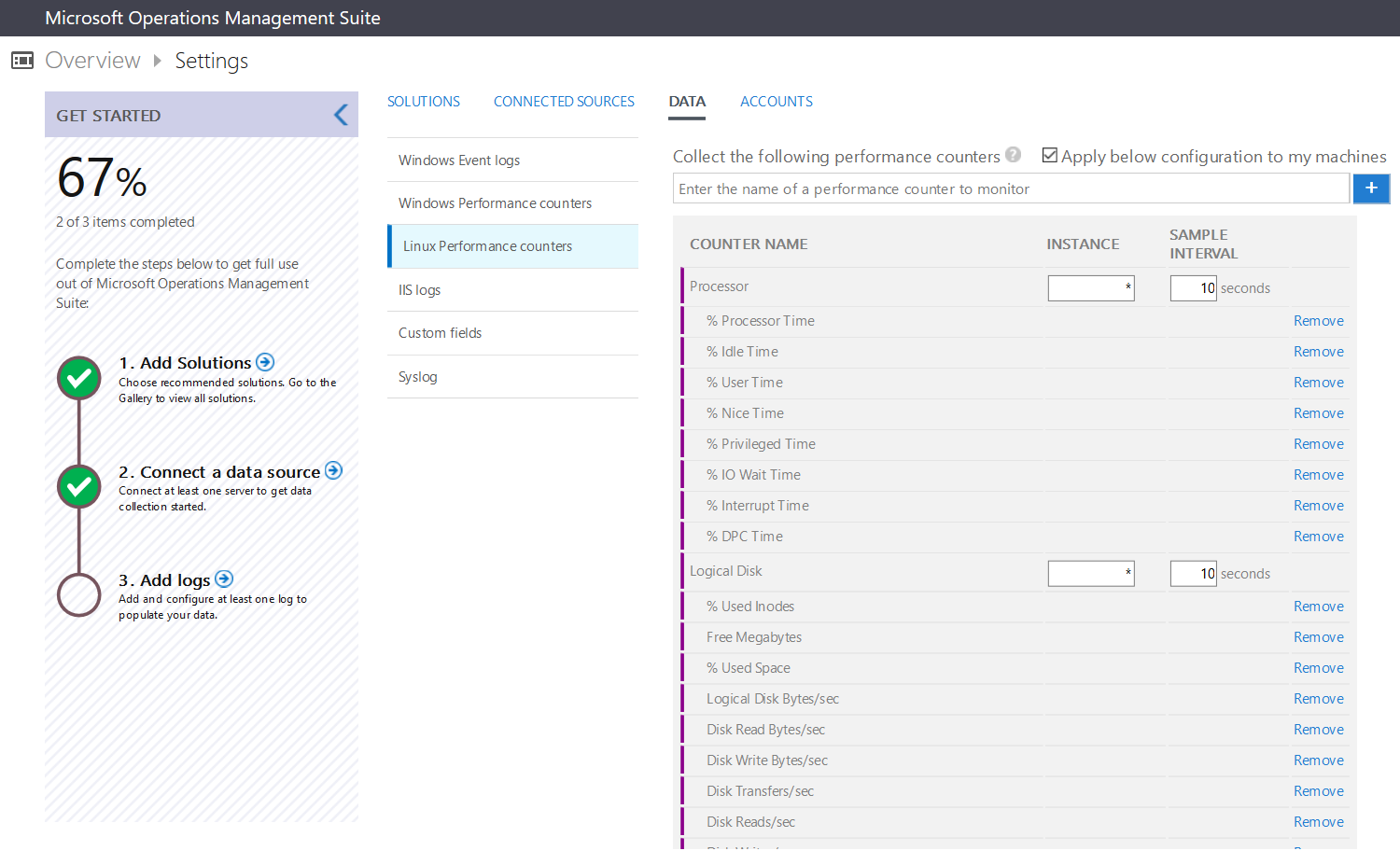Click the 3. Add logs heading
The width and height of the screenshot is (1400, 851).
coord(164,580)
